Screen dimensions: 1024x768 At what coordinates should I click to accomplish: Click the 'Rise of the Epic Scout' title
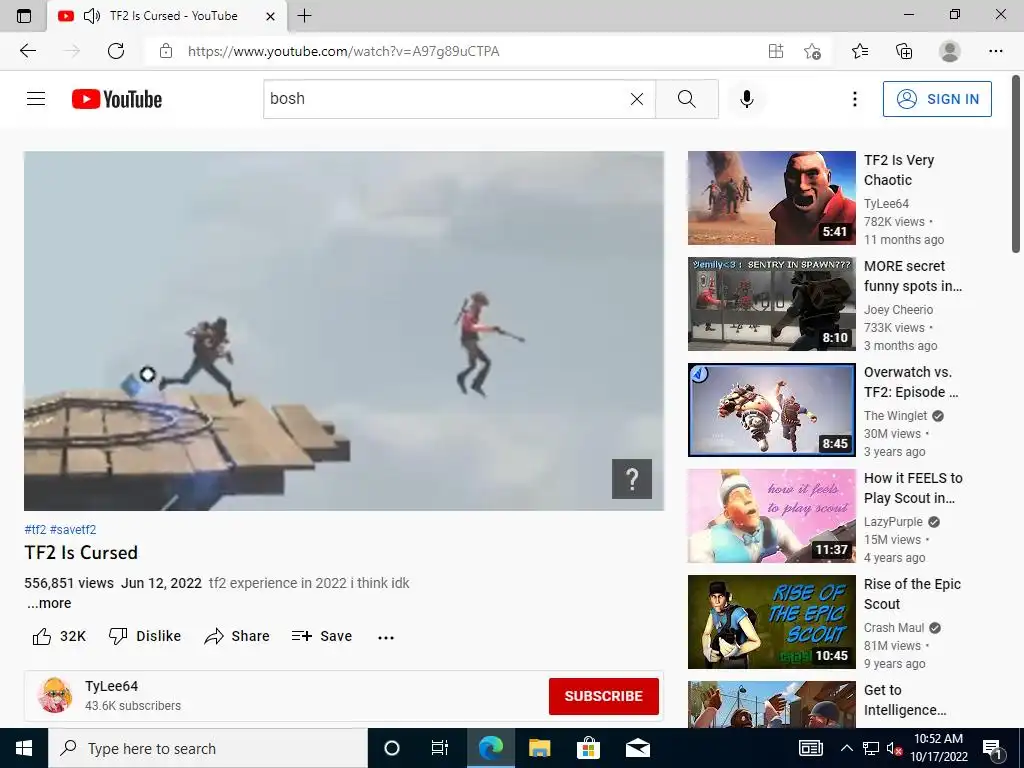(x=912, y=594)
